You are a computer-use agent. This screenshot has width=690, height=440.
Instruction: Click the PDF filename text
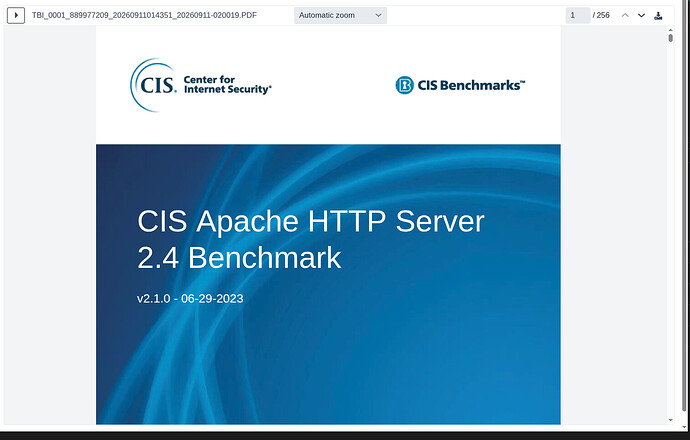(x=144, y=15)
